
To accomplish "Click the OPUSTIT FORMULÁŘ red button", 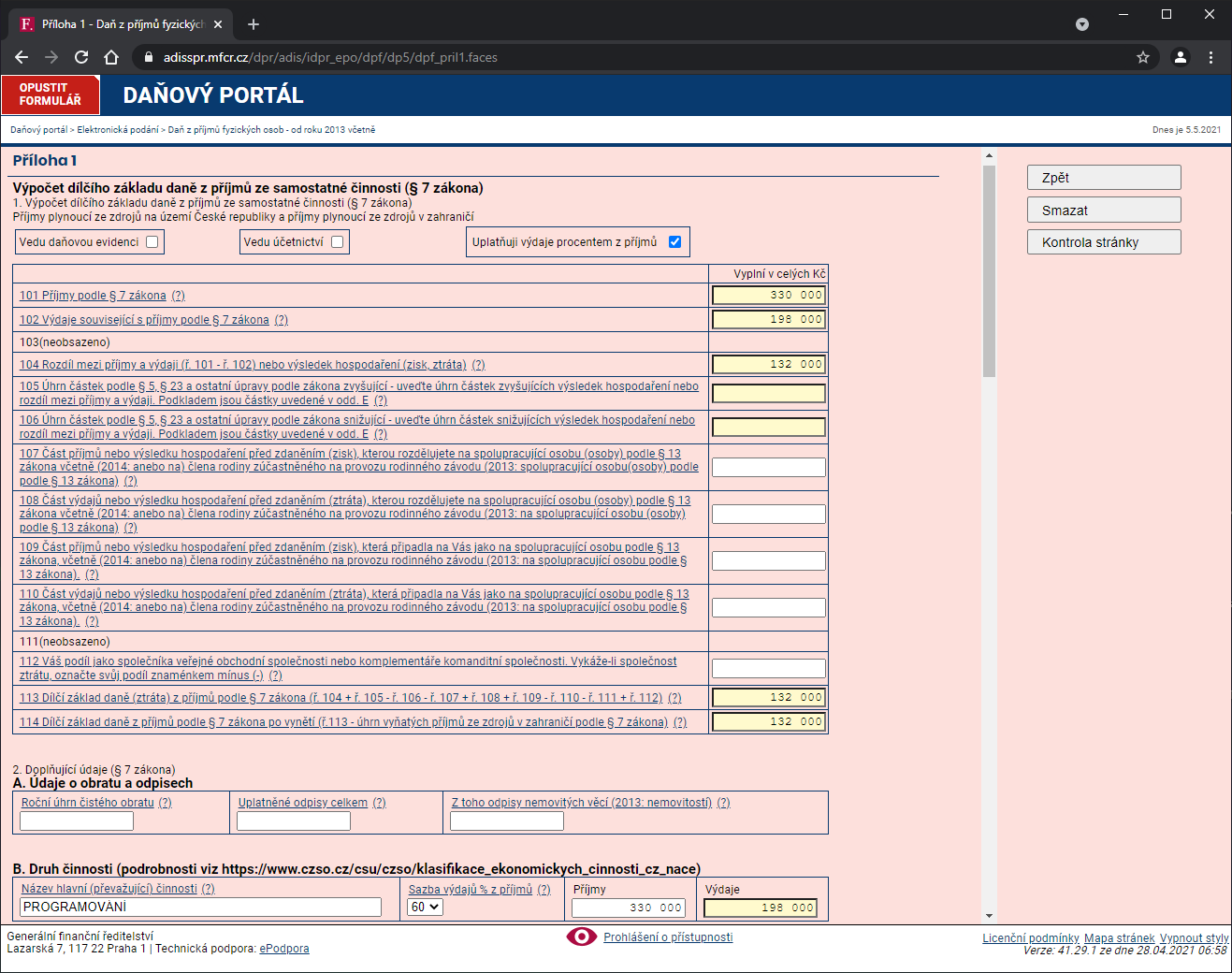I will [51, 94].
